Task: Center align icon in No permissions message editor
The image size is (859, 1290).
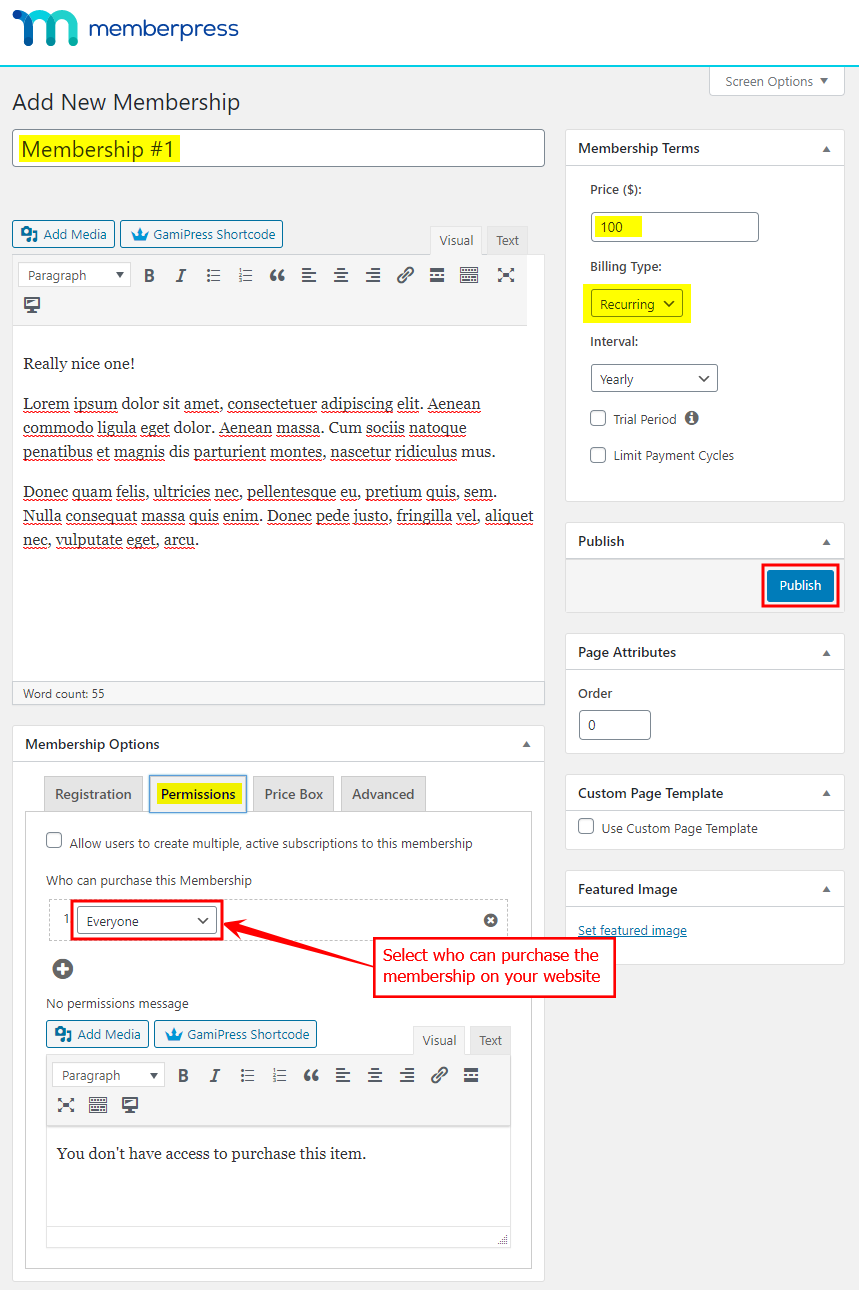Action: tap(375, 1075)
